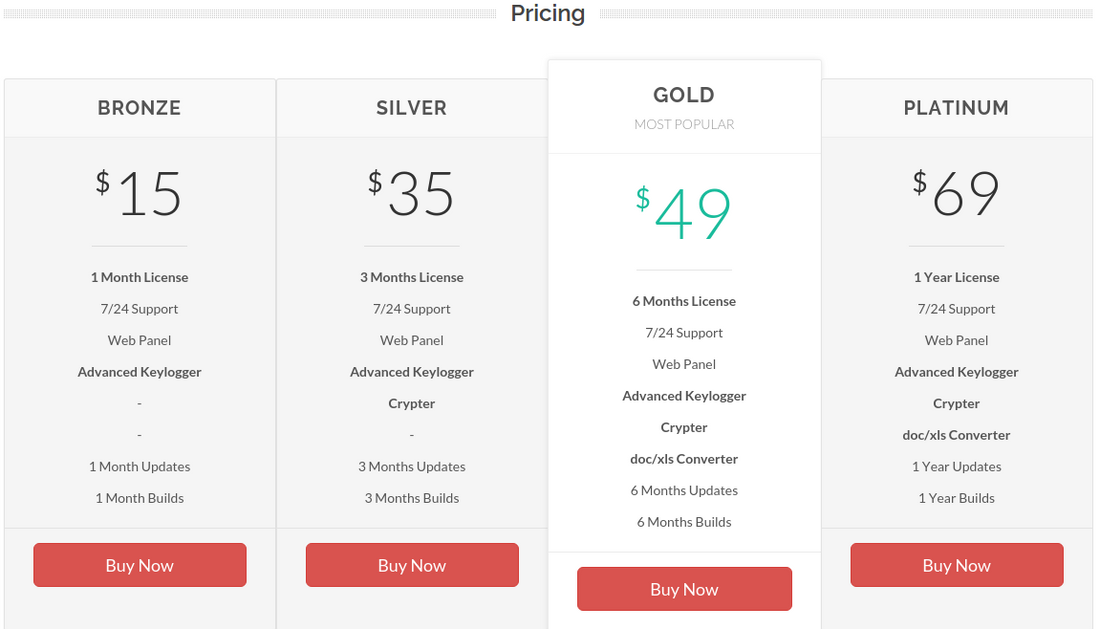Click Buy Now under the Silver plan
The image size is (1100, 629).
[x=412, y=565]
